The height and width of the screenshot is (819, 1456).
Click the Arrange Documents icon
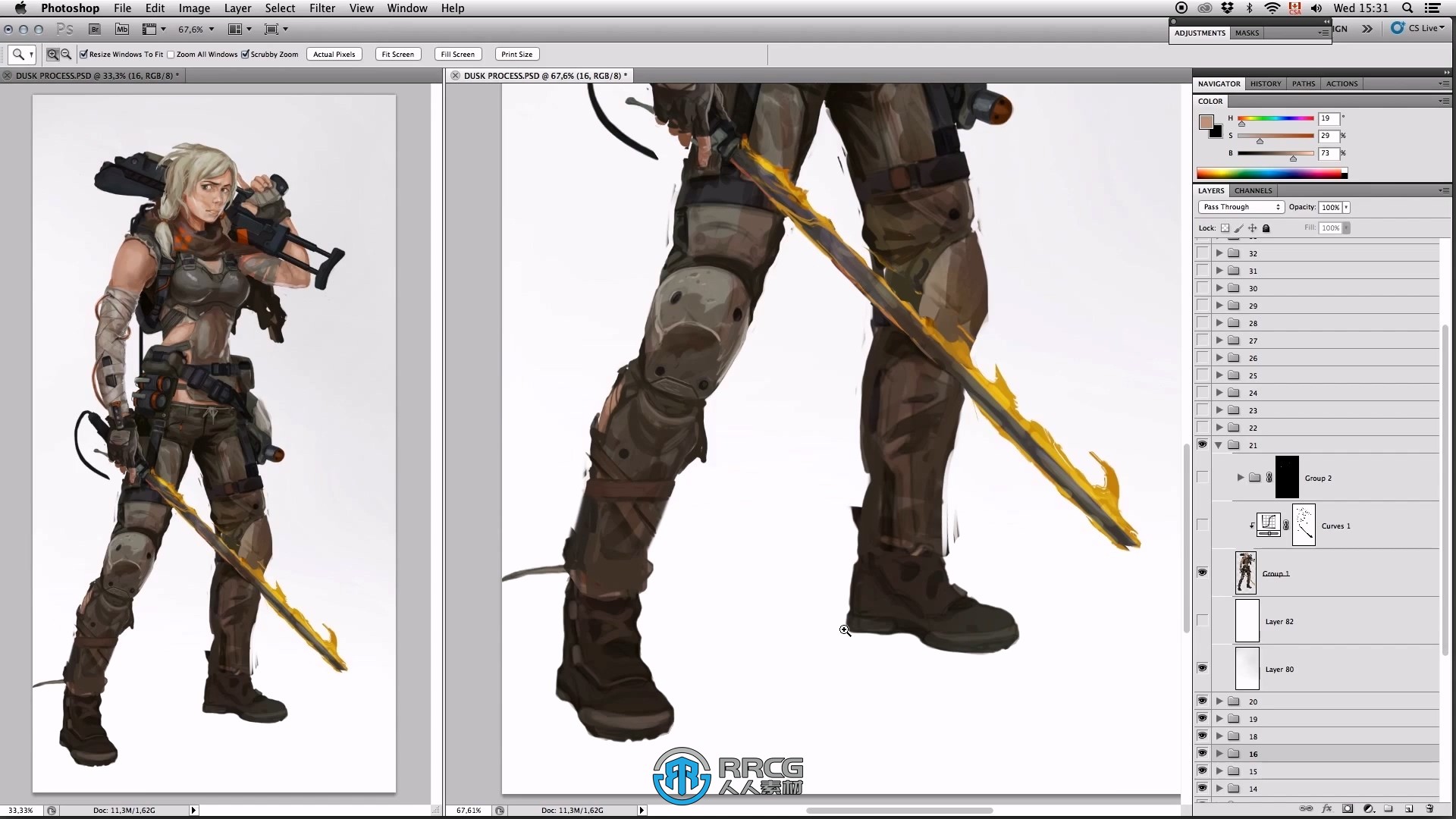pos(240,29)
